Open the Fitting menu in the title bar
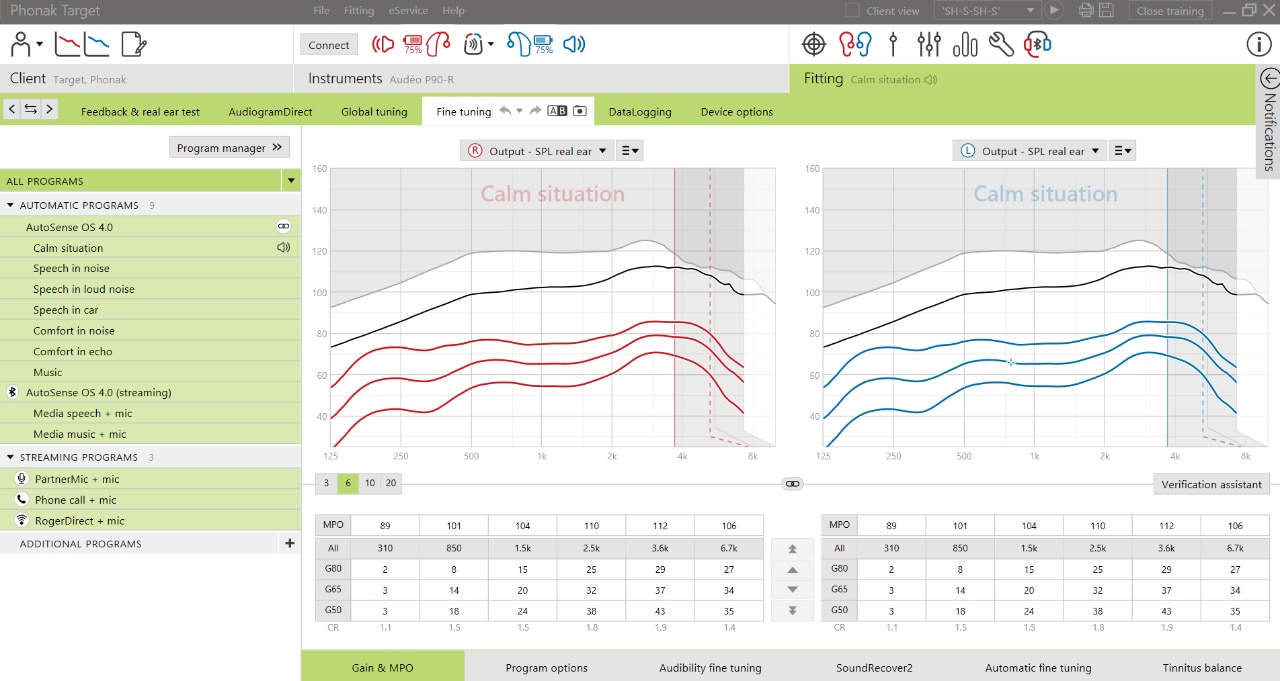This screenshot has height=681, width=1280. pyautogui.click(x=359, y=10)
